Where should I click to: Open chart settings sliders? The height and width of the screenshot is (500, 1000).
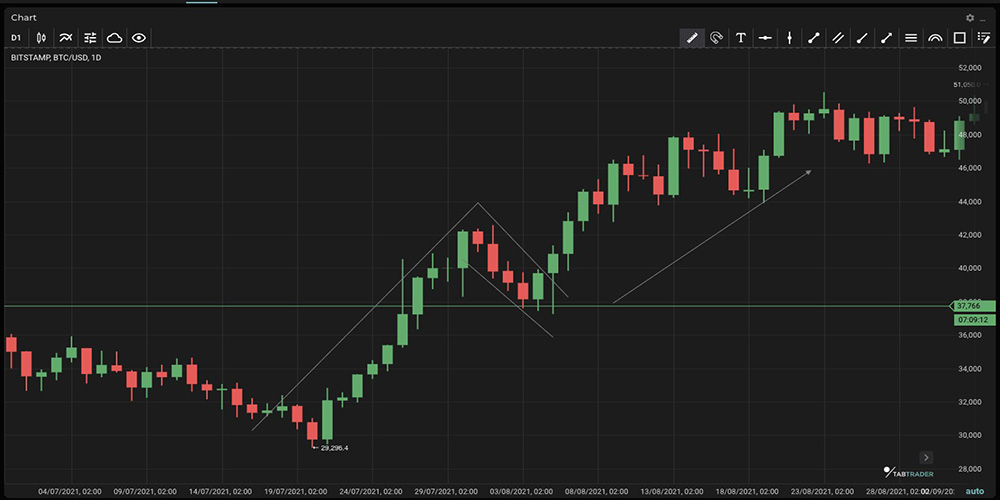click(x=90, y=38)
